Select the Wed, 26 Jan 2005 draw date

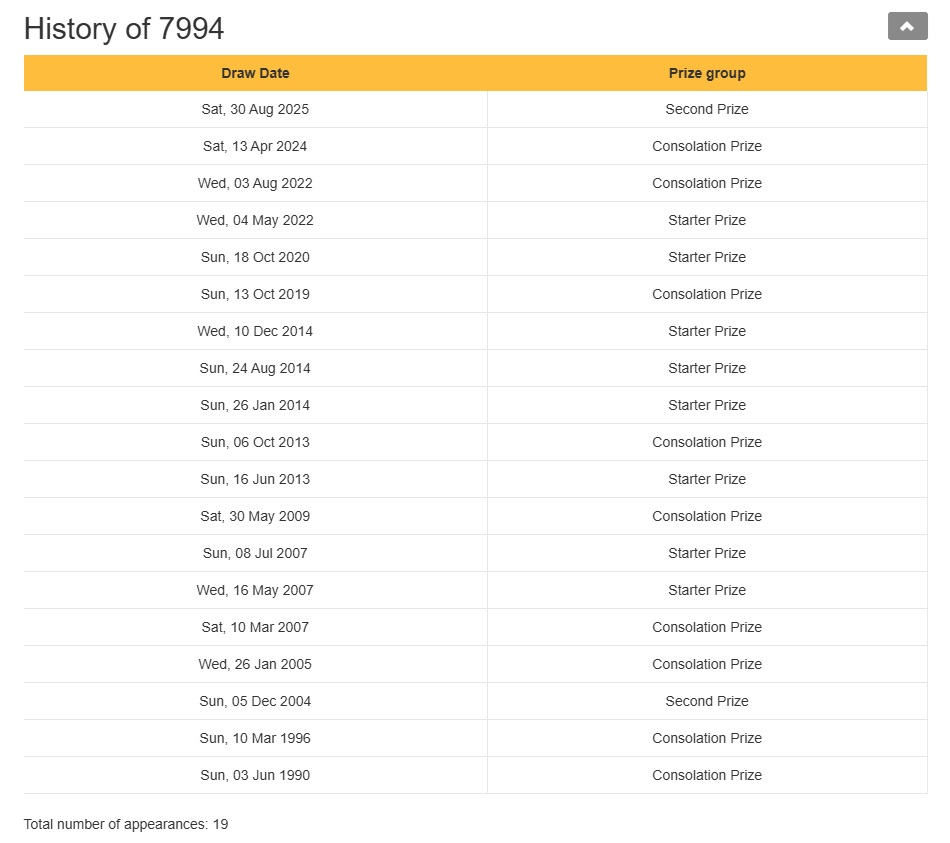click(x=255, y=664)
